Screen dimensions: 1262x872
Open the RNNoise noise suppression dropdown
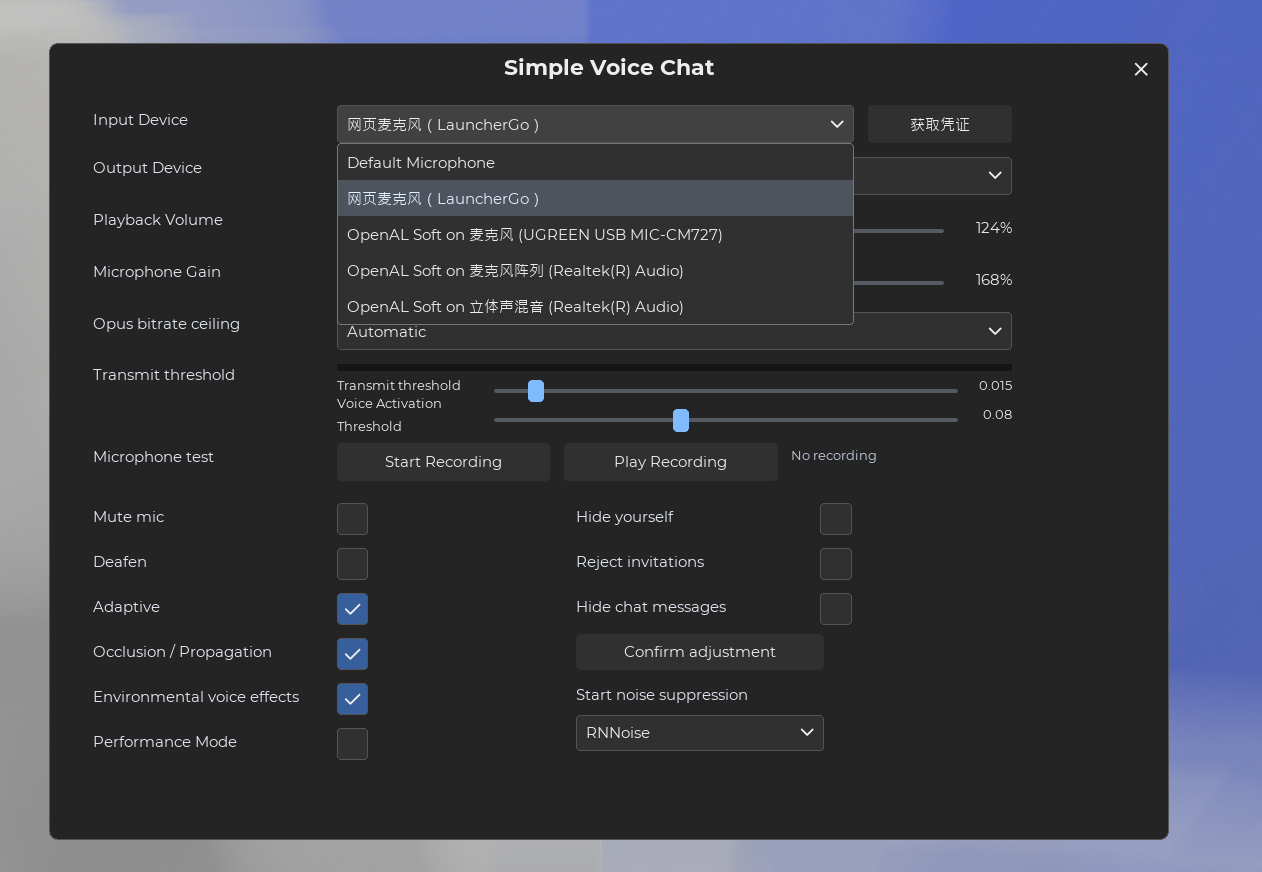699,733
